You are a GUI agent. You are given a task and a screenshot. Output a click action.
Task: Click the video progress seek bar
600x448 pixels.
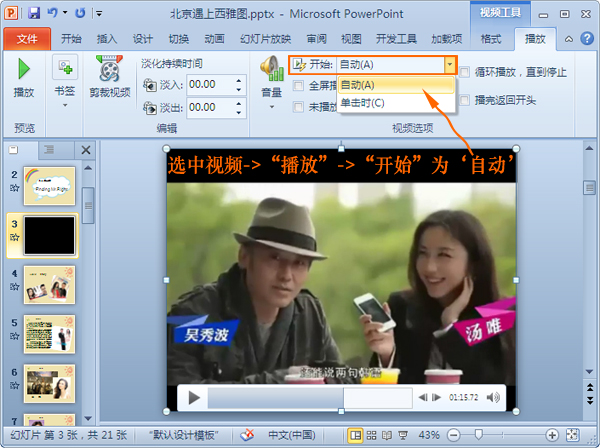pos(310,398)
